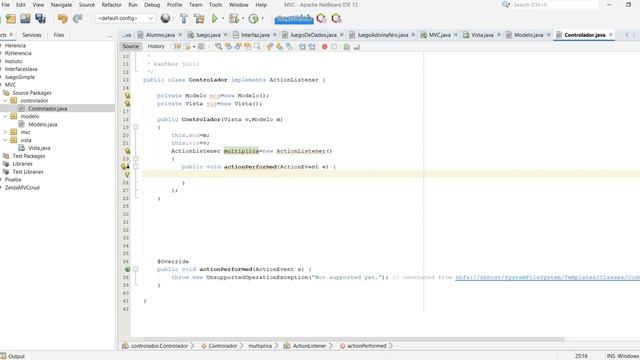This screenshot has width=640, height=360.
Task: Clean and Build the project icon
Action: pyautogui.click(x=199, y=18)
